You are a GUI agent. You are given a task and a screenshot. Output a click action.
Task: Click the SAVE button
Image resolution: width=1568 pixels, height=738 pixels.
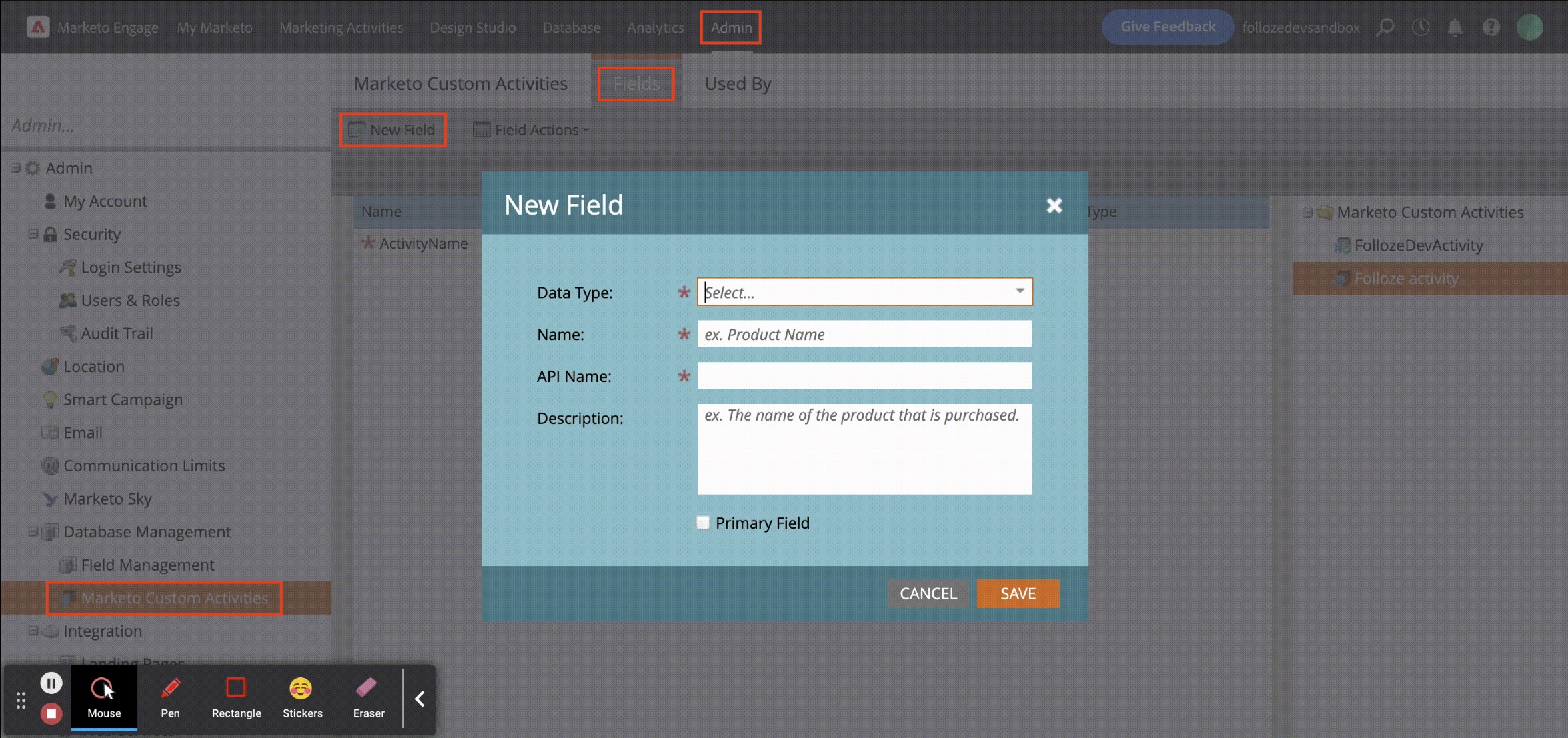(1018, 593)
